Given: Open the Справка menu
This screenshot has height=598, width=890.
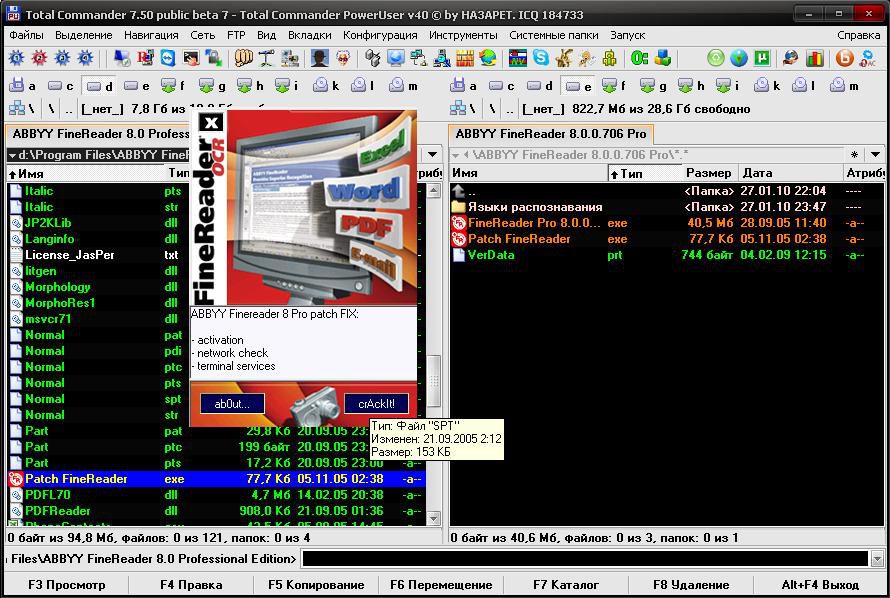Looking at the screenshot, I should [858, 35].
